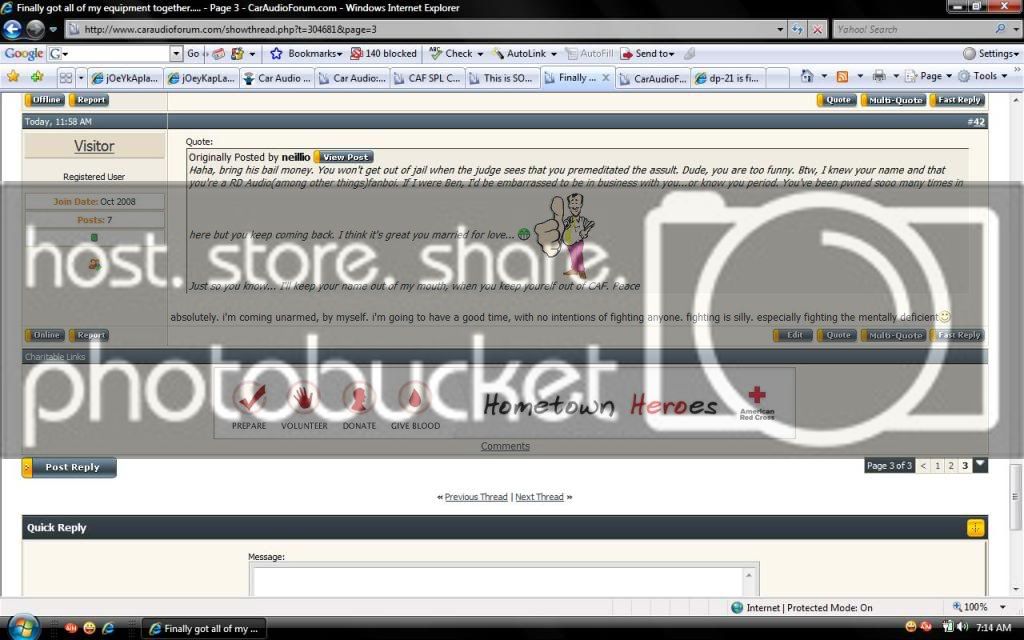This screenshot has width=1024, height=640.
Task: Collapse the Quick Reply panel
Action: (975, 528)
